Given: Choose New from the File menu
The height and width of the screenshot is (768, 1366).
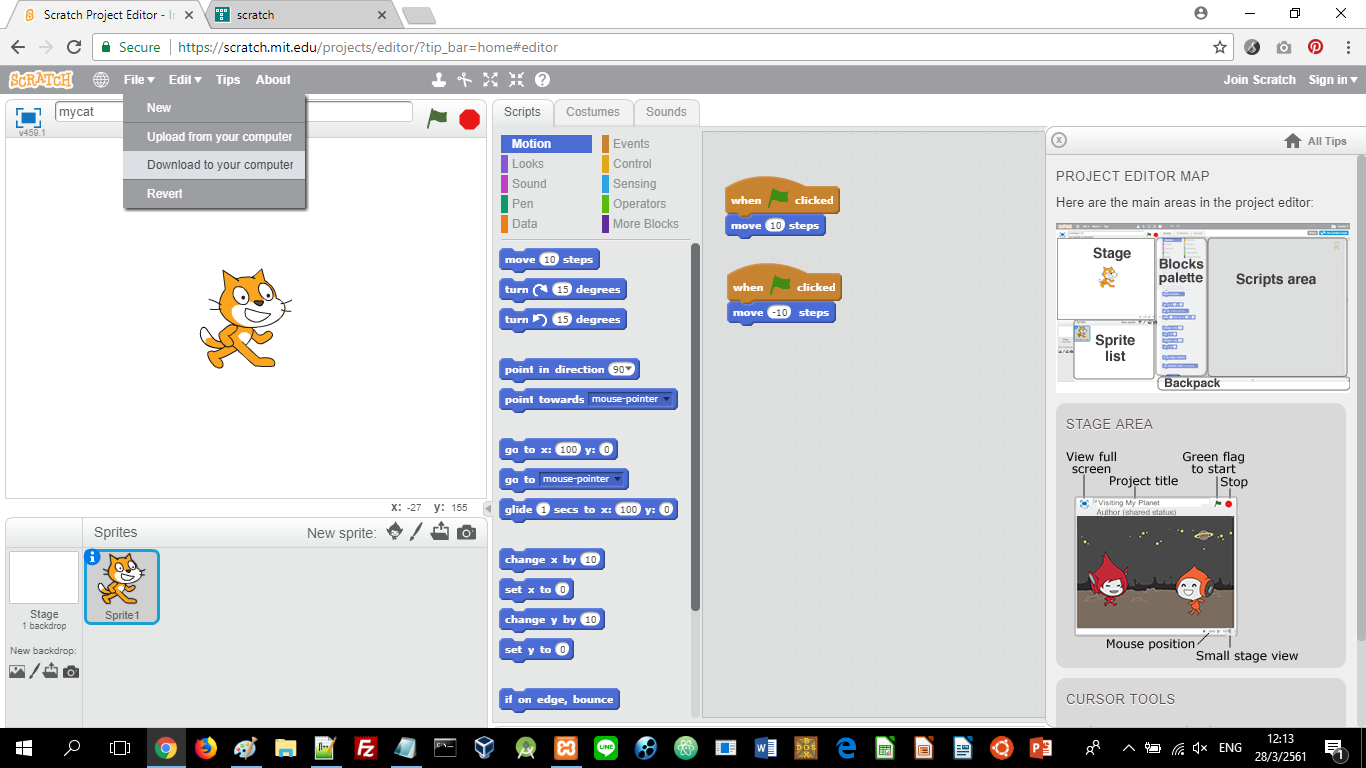Looking at the screenshot, I should pyautogui.click(x=214, y=108).
